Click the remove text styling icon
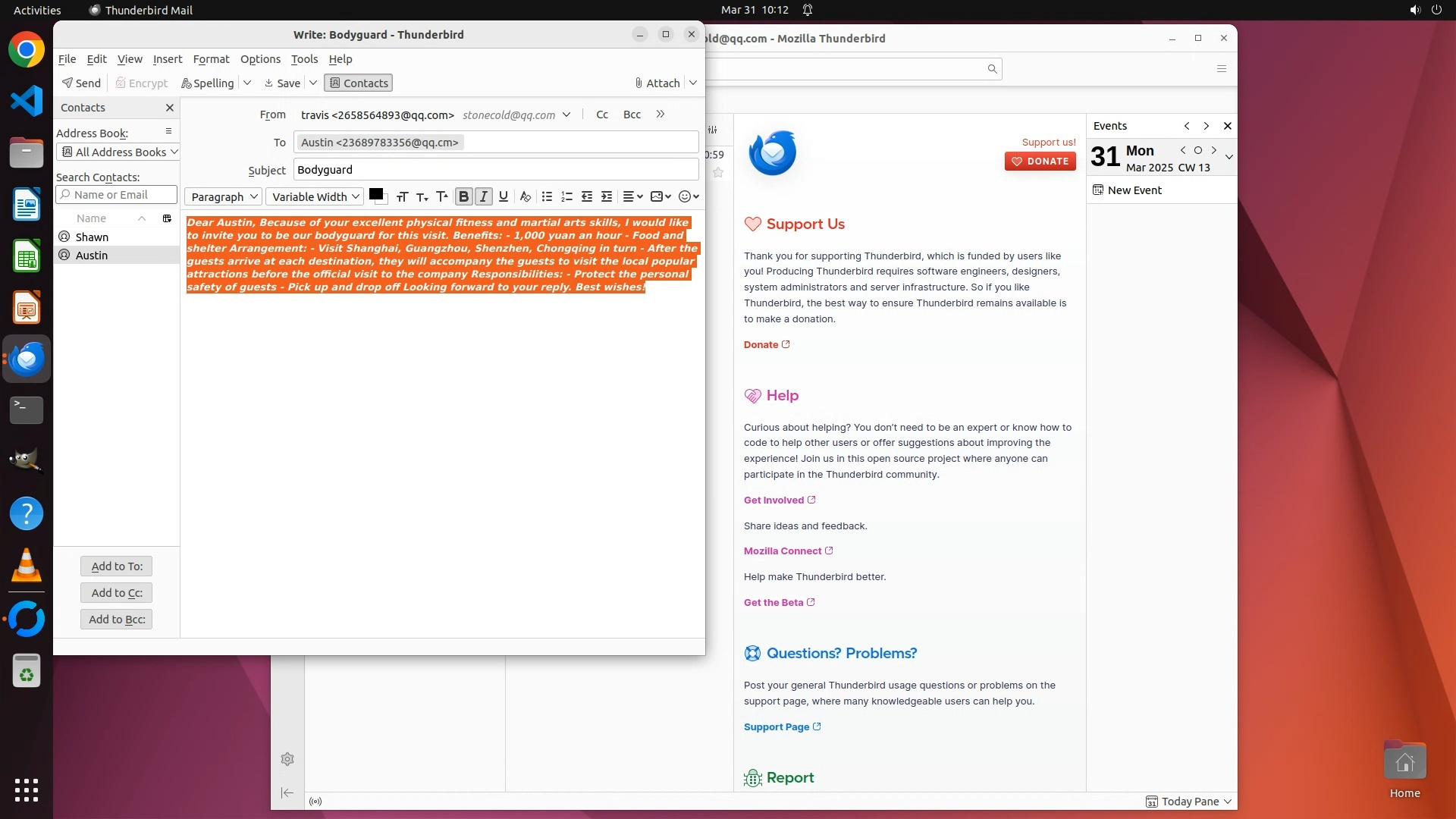1456x819 pixels. (525, 196)
